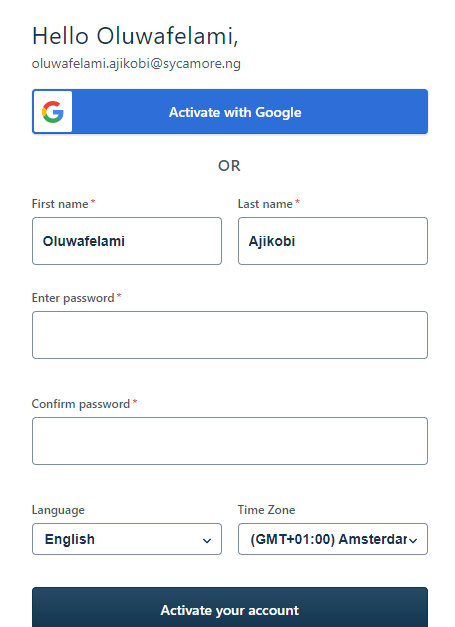
Task: Click the Last name label
Action: [265, 204]
